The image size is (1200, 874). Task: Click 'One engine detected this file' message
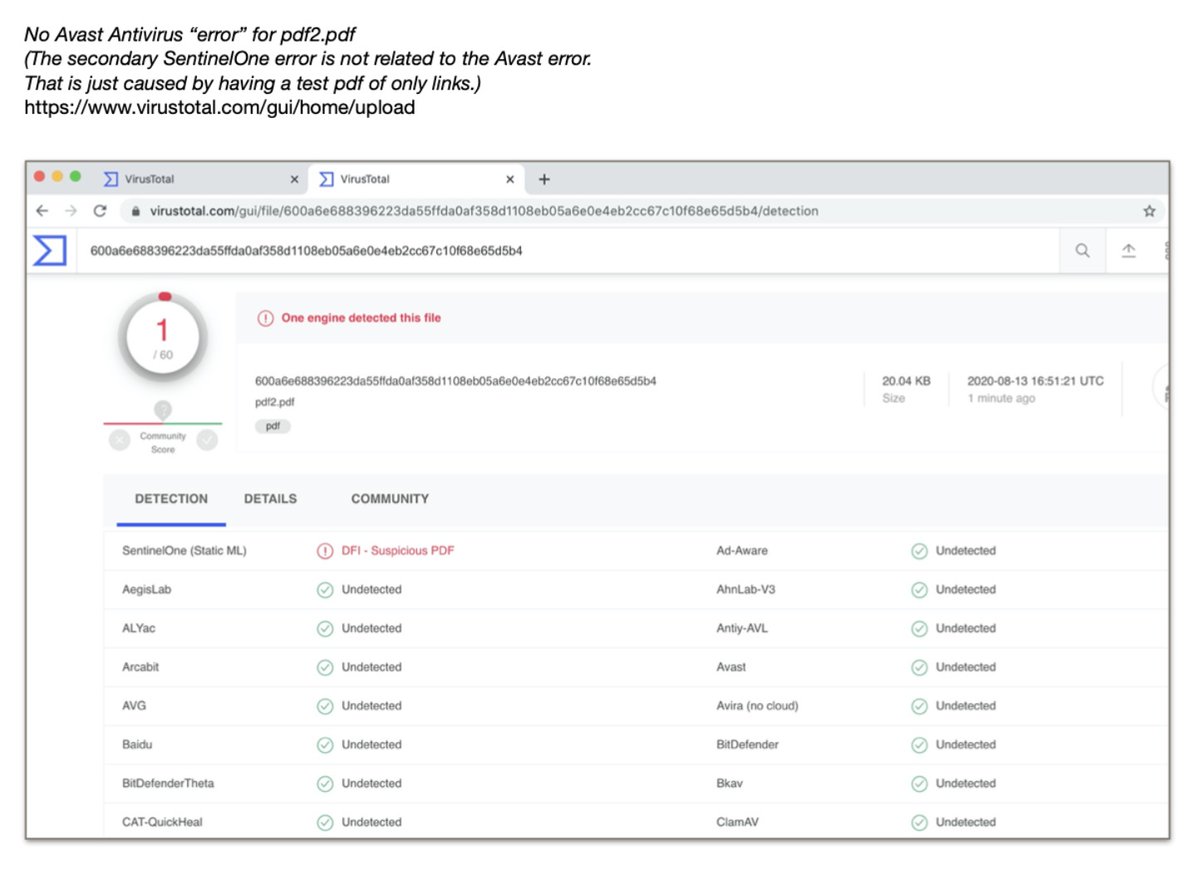[x=361, y=318]
